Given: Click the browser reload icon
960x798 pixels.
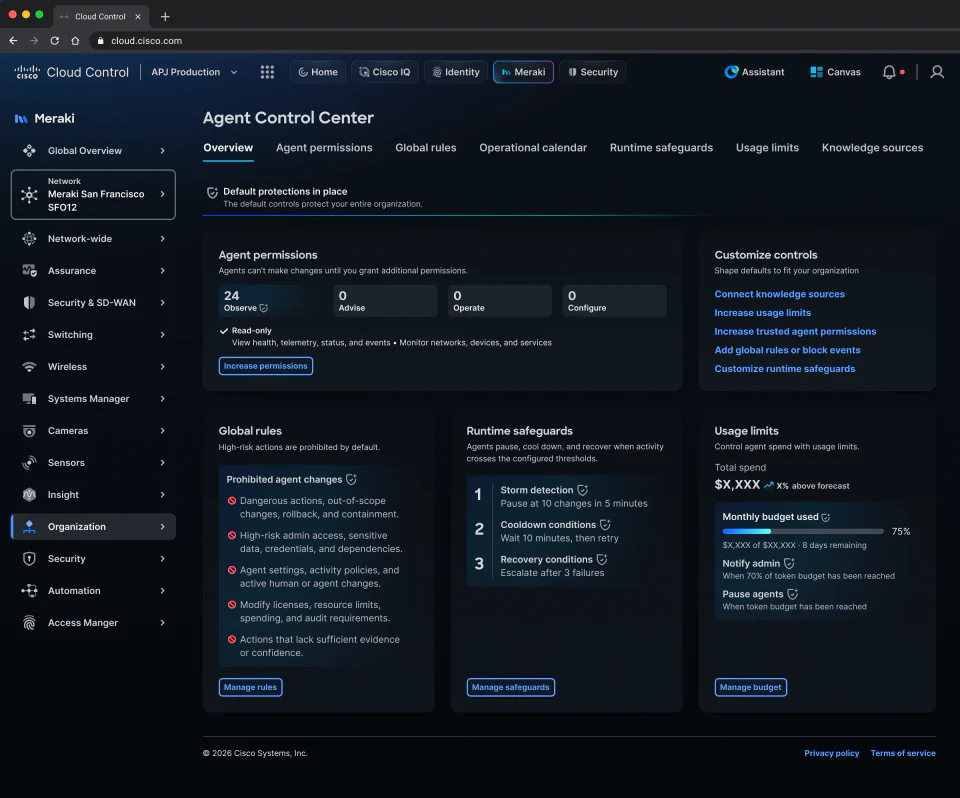Looking at the screenshot, I should (x=54, y=40).
